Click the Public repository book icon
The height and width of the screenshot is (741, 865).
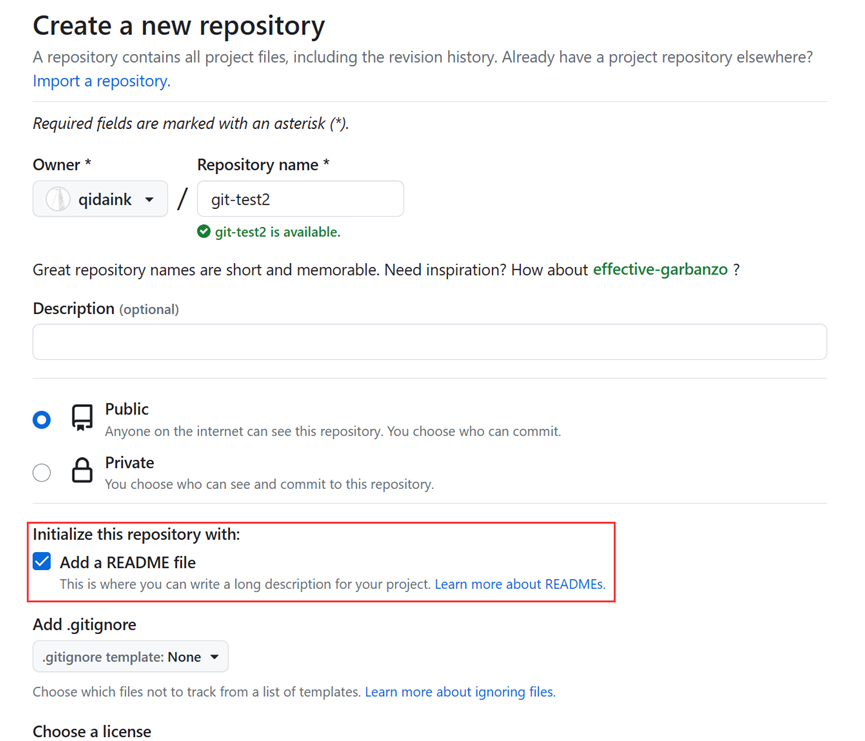pyautogui.click(x=82, y=417)
